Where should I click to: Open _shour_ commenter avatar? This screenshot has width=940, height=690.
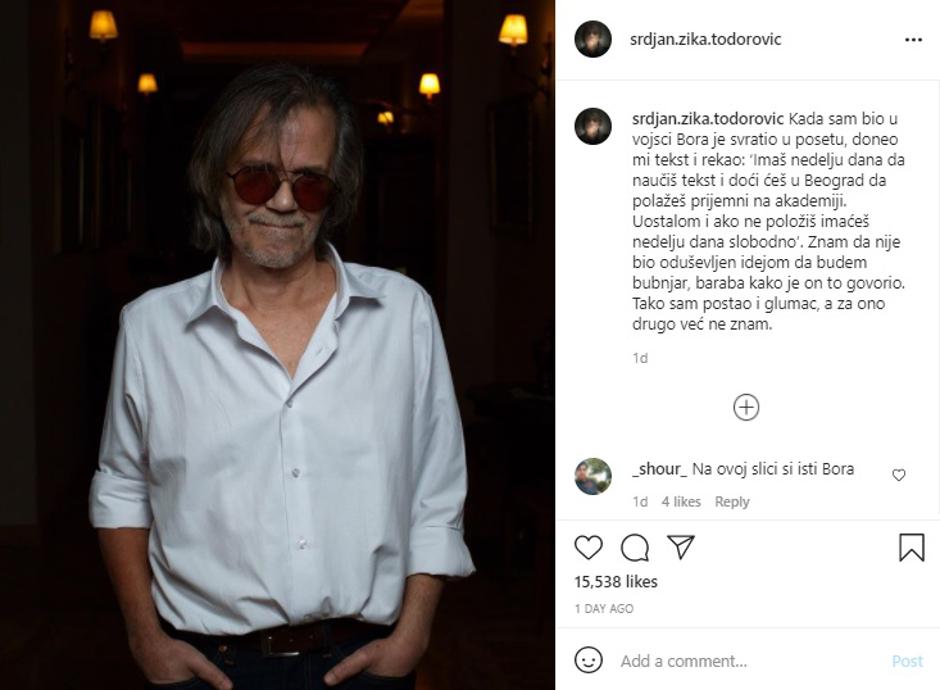593,476
